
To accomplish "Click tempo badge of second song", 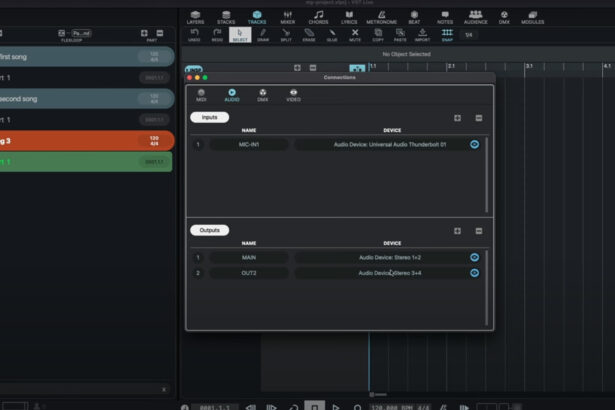I will [154, 98].
